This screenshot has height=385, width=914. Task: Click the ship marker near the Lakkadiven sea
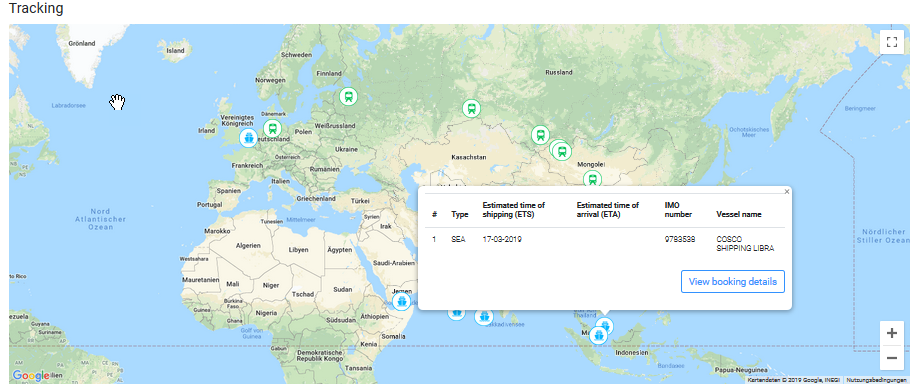(x=484, y=317)
